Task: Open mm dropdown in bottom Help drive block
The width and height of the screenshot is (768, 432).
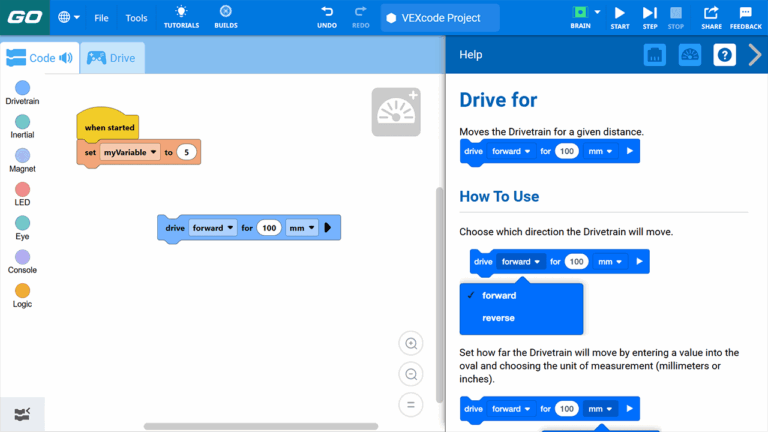Action: pos(600,409)
